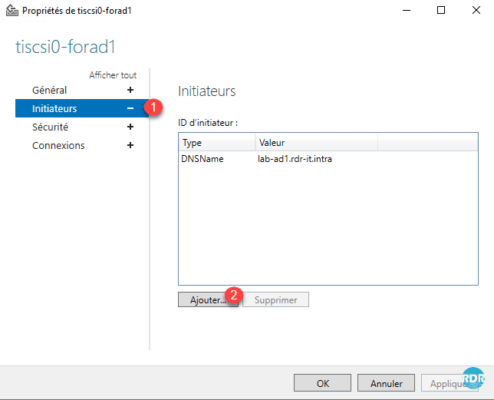Maximize the properties window
Screen dimensions: 494x400
441,10
